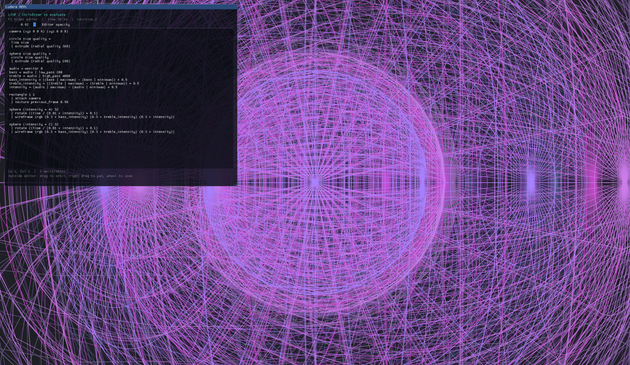Click the 'extrude (radial quality 180)' line
The width and height of the screenshot is (630, 365).
pos(40,61)
